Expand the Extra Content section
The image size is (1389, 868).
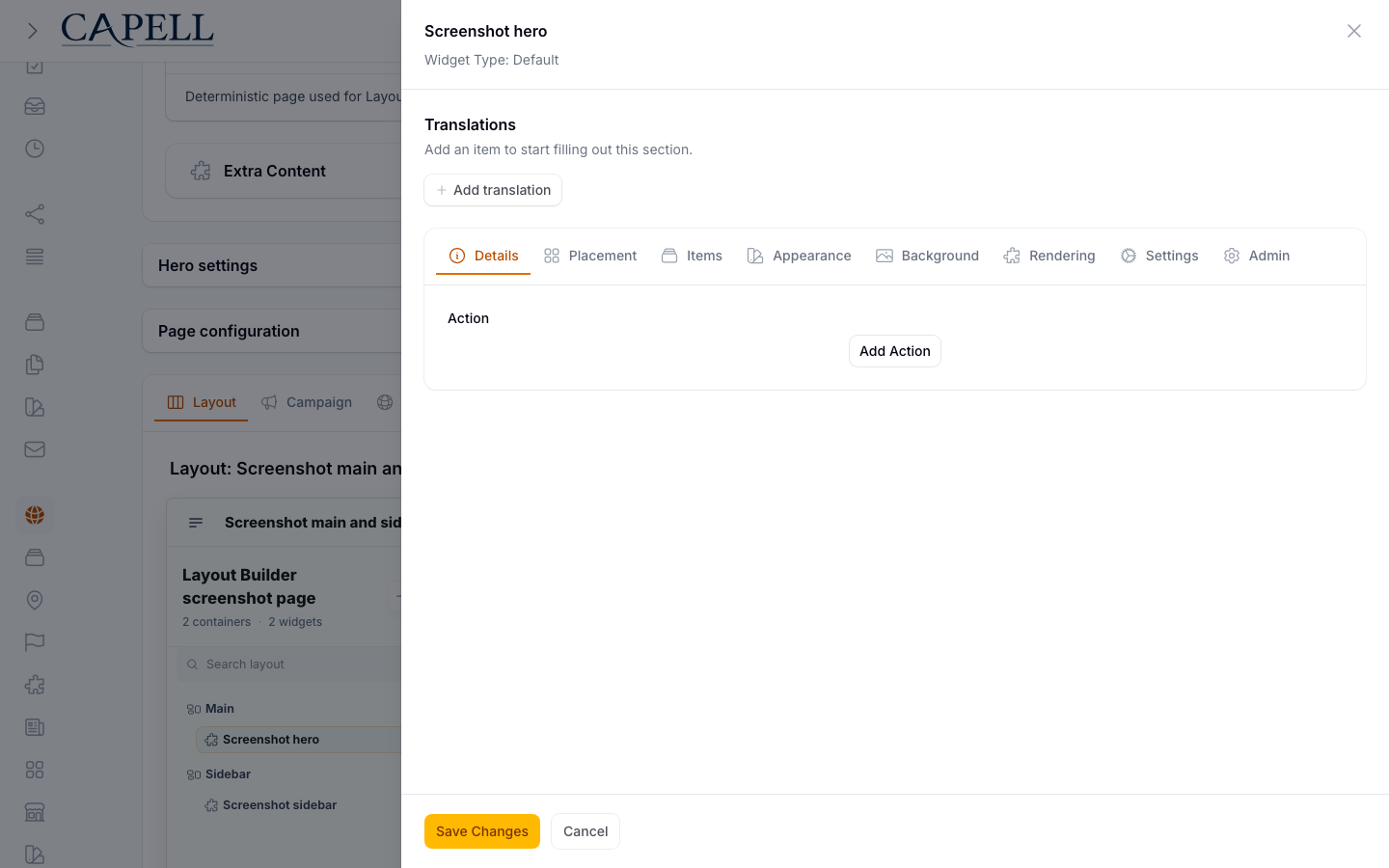point(284,171)
